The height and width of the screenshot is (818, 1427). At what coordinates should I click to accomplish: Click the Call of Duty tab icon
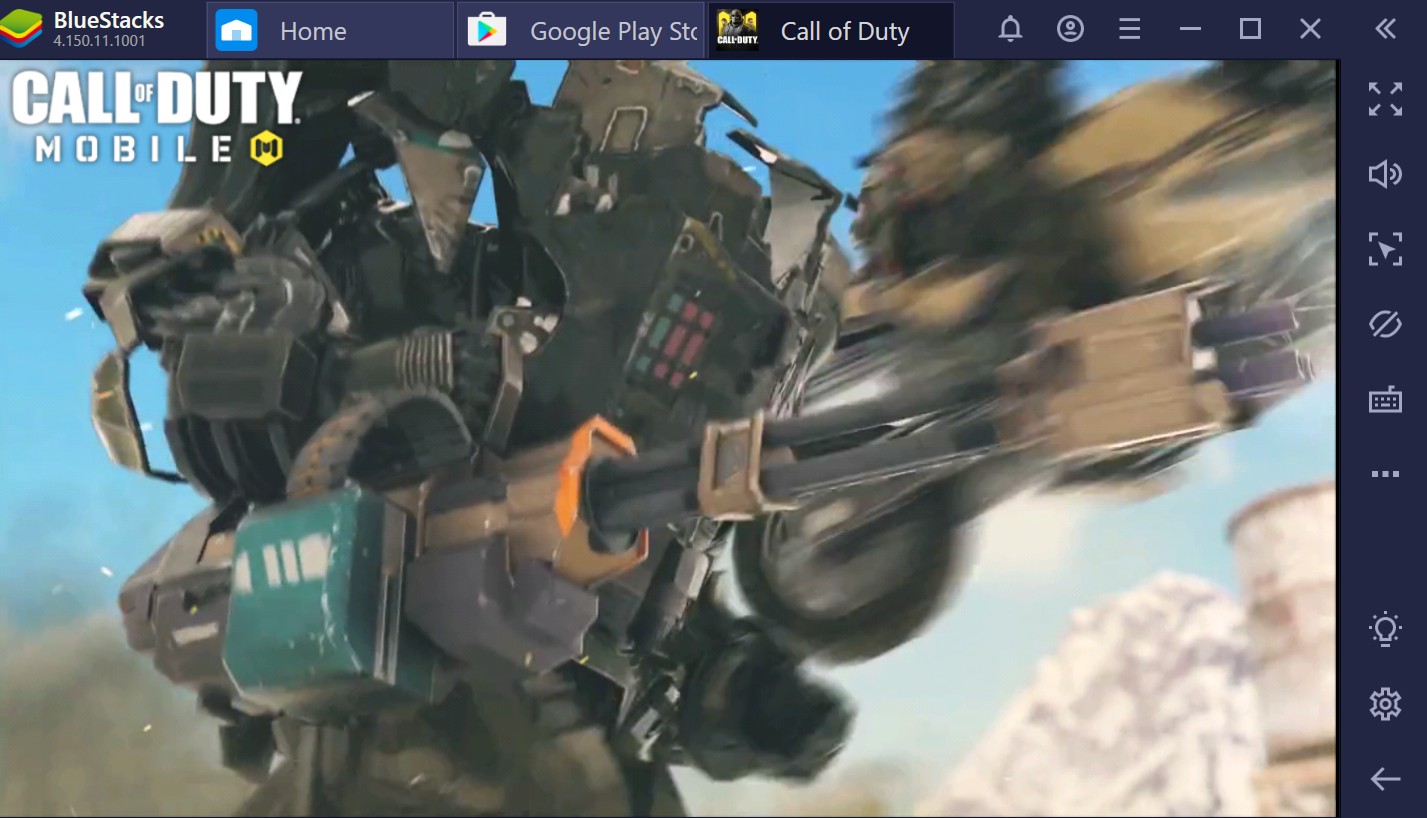(x=737, y=30)
